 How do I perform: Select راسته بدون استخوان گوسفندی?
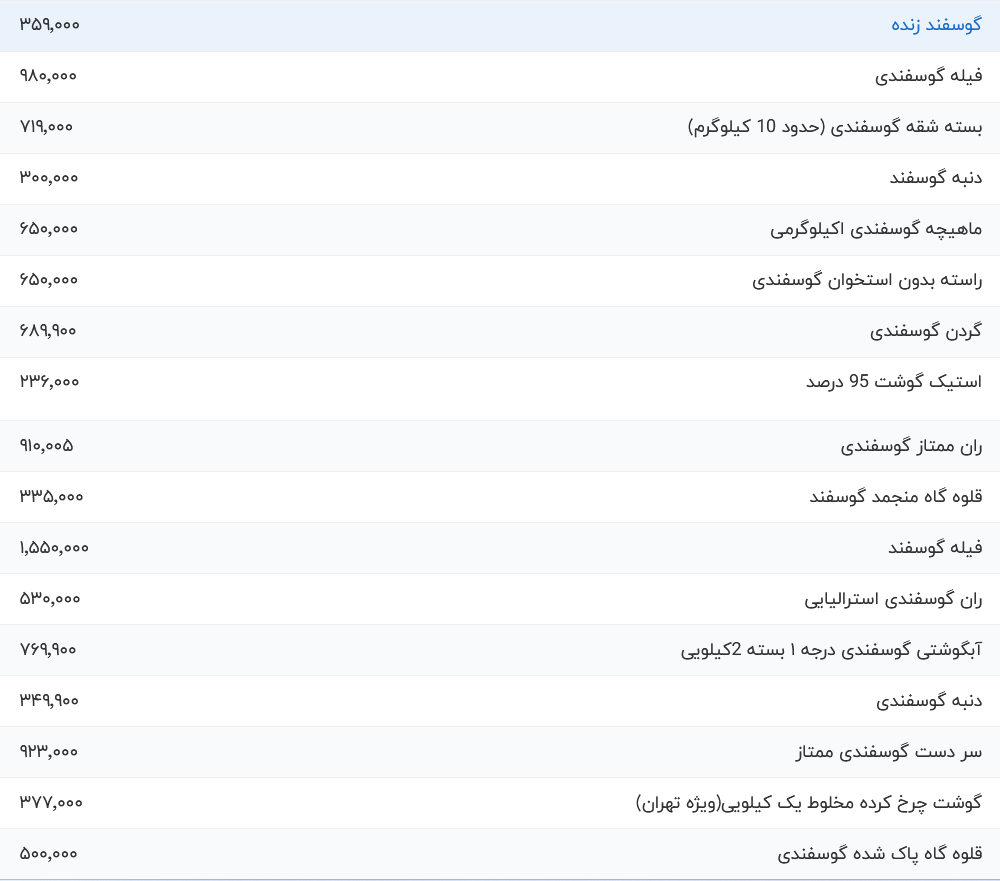click(867, 280)
